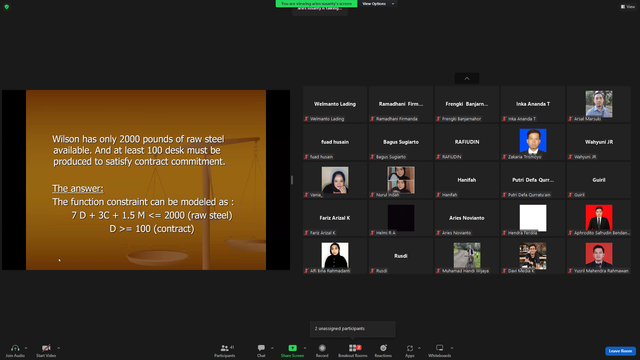Select Guiril participant tile
This screenshot has width=640, height=360.
599,180
